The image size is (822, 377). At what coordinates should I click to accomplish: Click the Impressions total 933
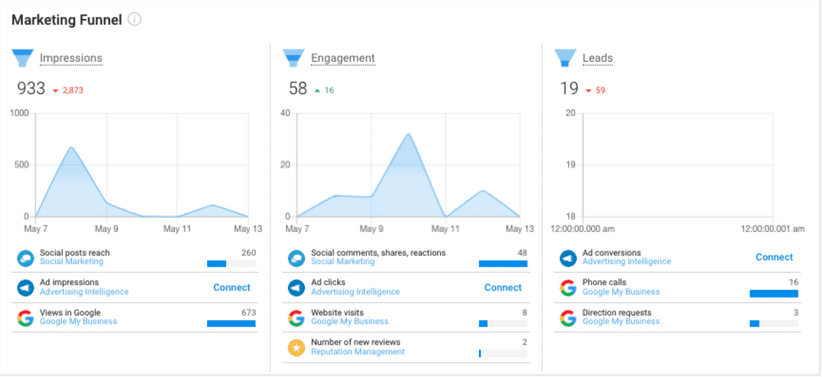tap(31, 89)
